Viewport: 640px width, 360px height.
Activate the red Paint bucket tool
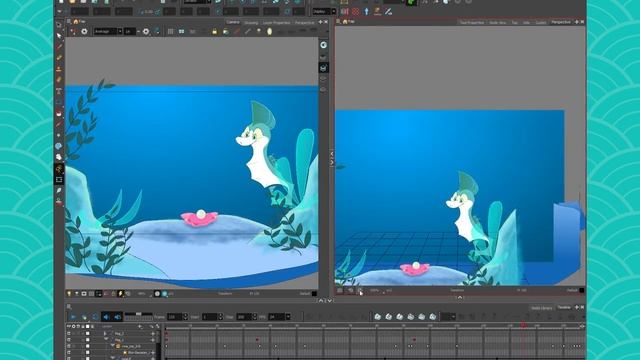coord(59,113)
